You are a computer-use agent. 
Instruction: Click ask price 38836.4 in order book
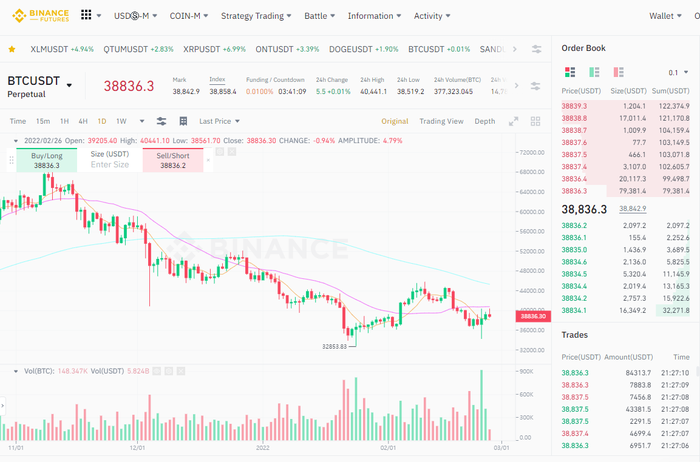(574, 179)
